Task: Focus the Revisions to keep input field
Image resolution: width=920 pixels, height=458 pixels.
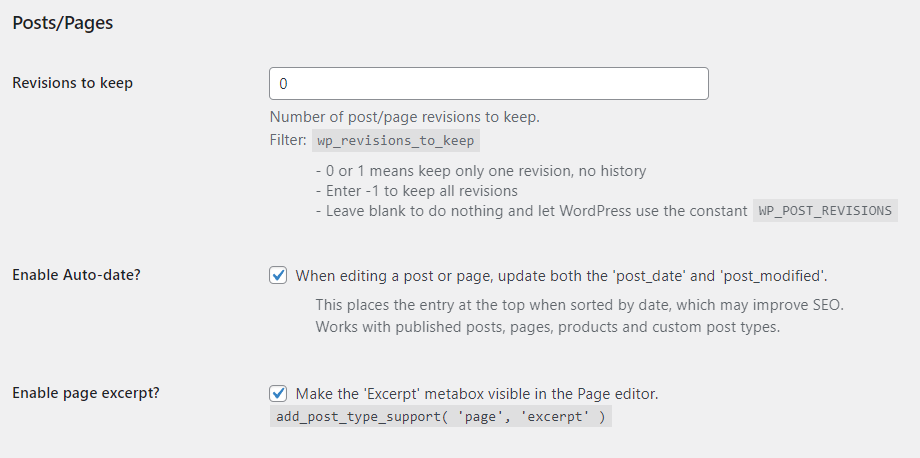Action: [x=488, y=84]
